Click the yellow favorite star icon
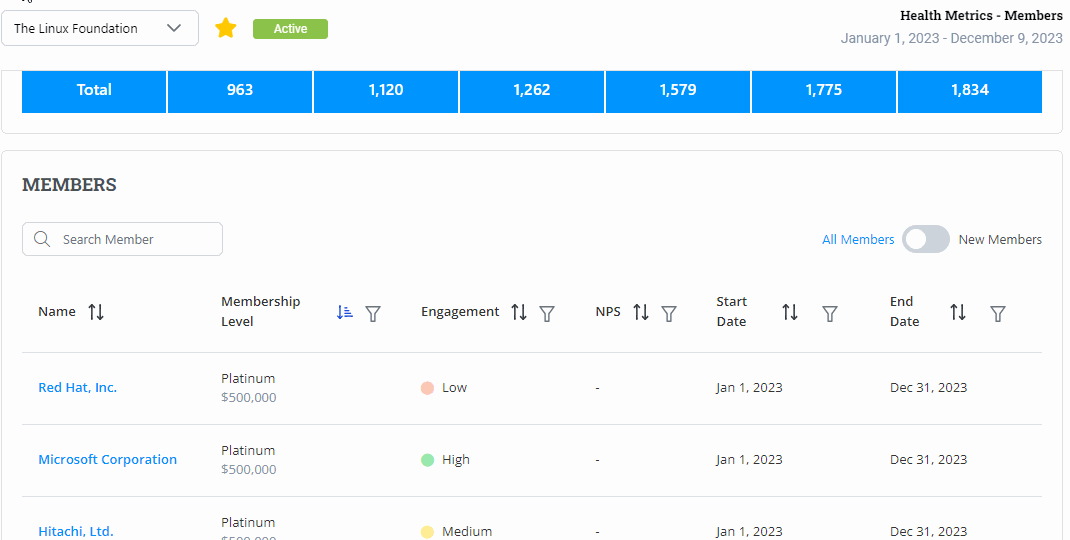The image size is (1070, 540). (x=226, y=28)
